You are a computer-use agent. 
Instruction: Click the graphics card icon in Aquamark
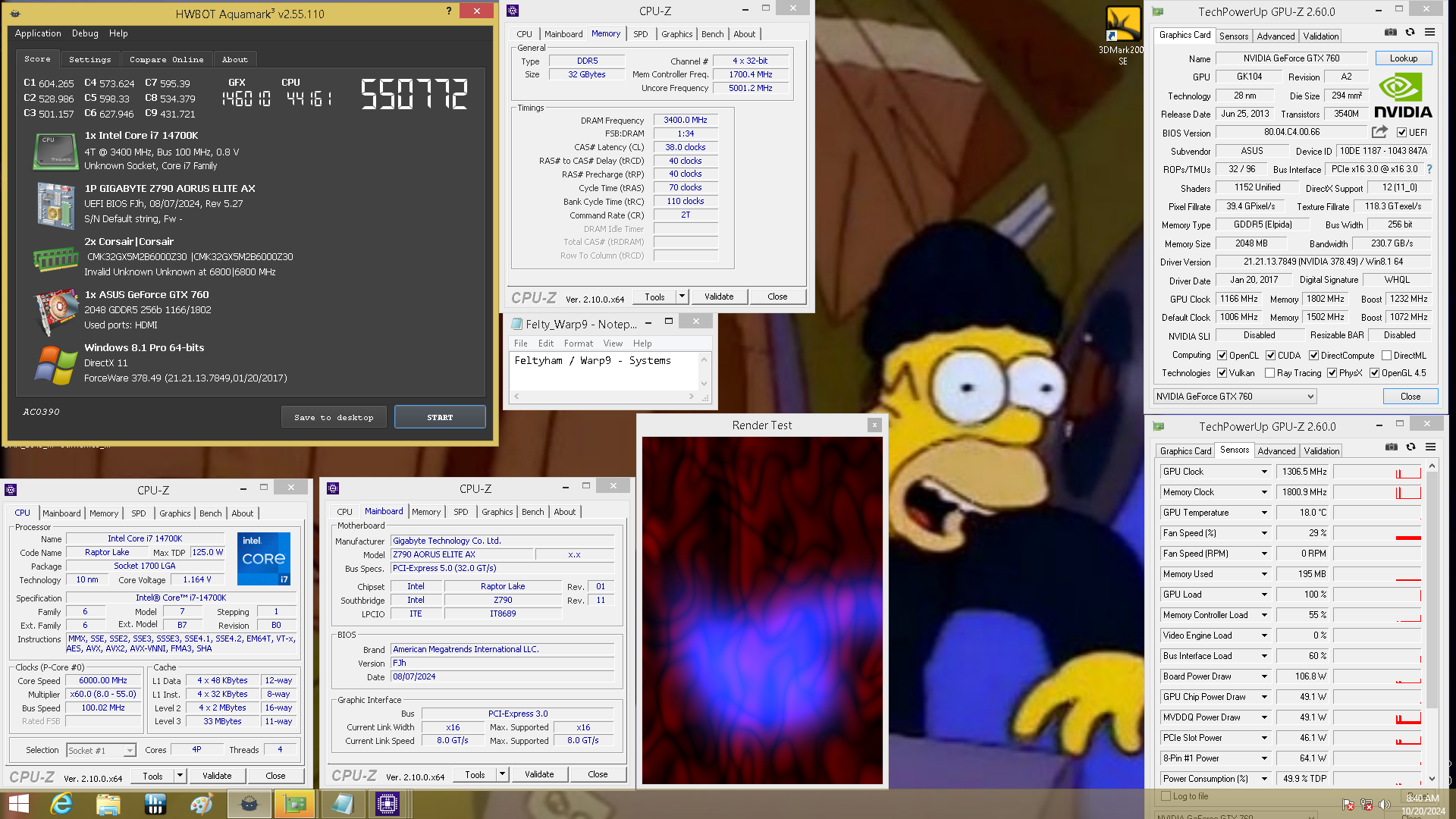click(x=56, y=311)
